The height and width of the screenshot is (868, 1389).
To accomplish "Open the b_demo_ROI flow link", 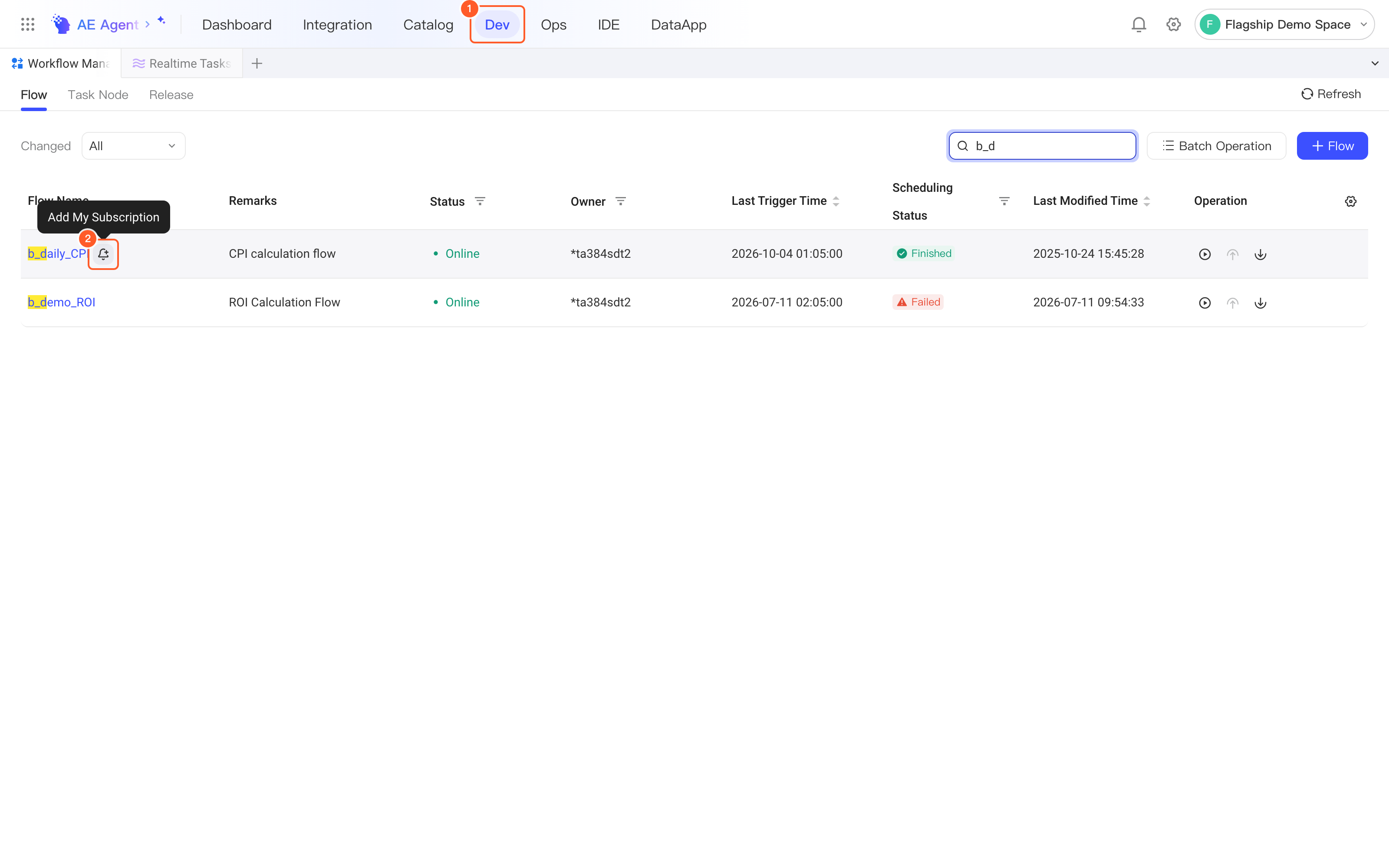I will pyautogui.click(x=61, y=302).
